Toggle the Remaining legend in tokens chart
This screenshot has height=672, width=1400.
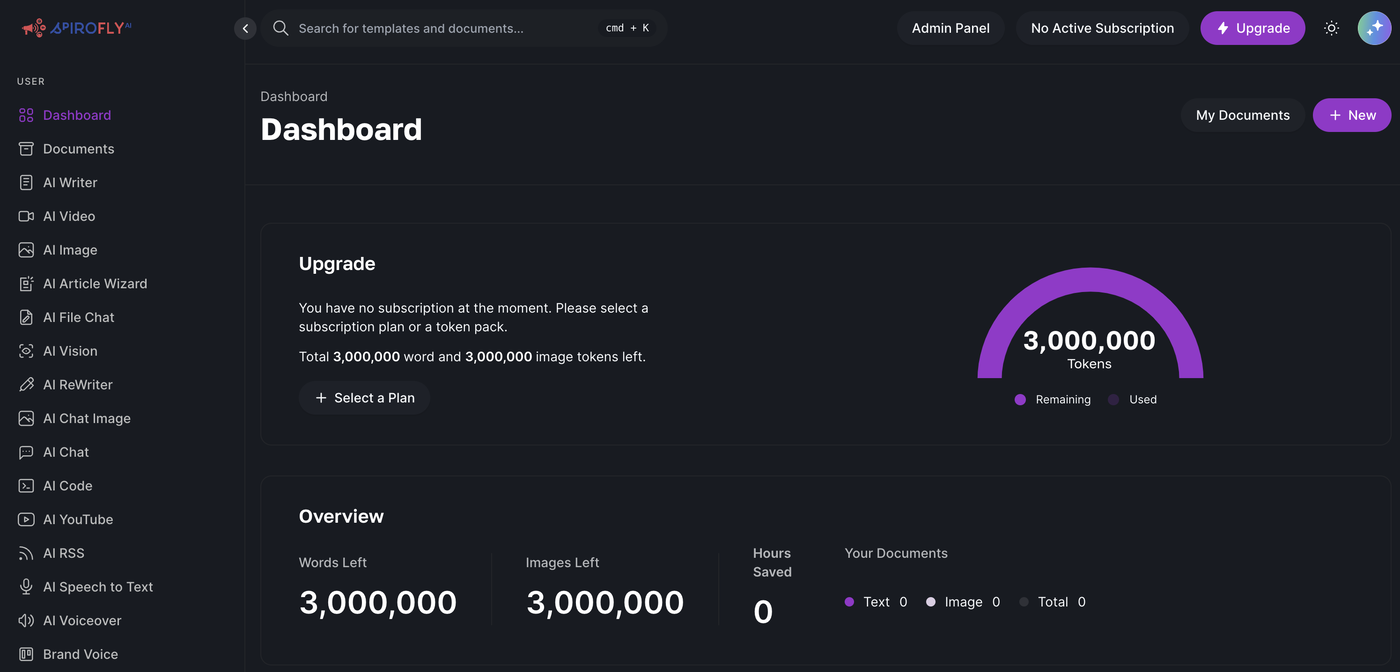coord(1052,399)
